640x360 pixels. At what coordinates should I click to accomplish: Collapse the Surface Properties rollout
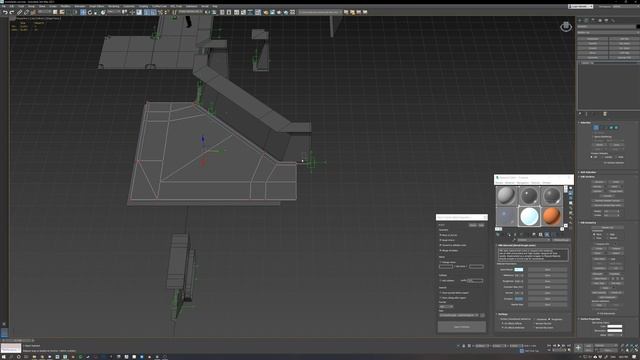point(590,319)
